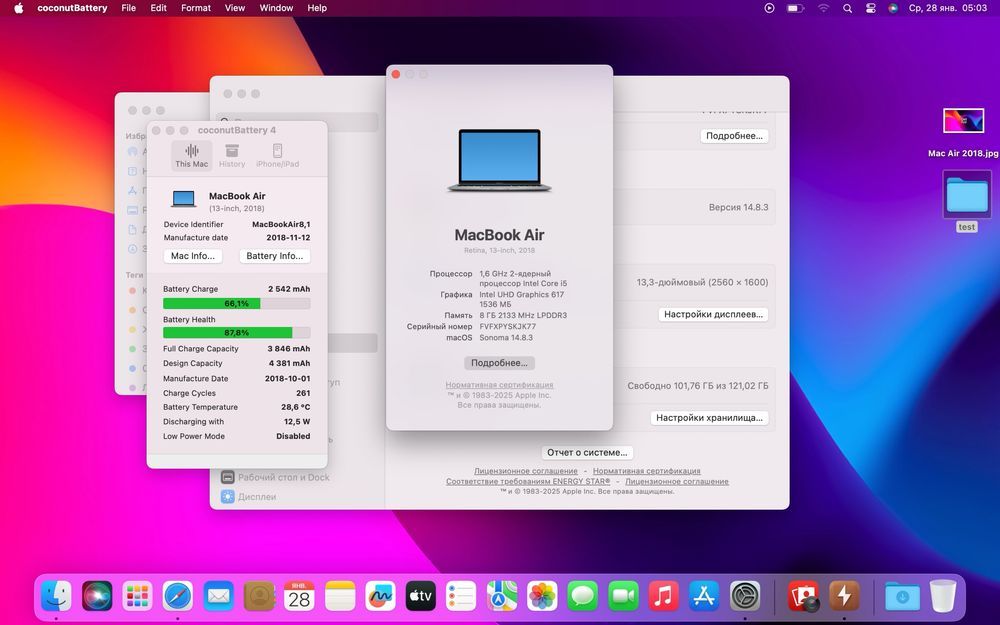
Task: Click the Battery Charge 66,1% bar
Action: click(237, 304)
